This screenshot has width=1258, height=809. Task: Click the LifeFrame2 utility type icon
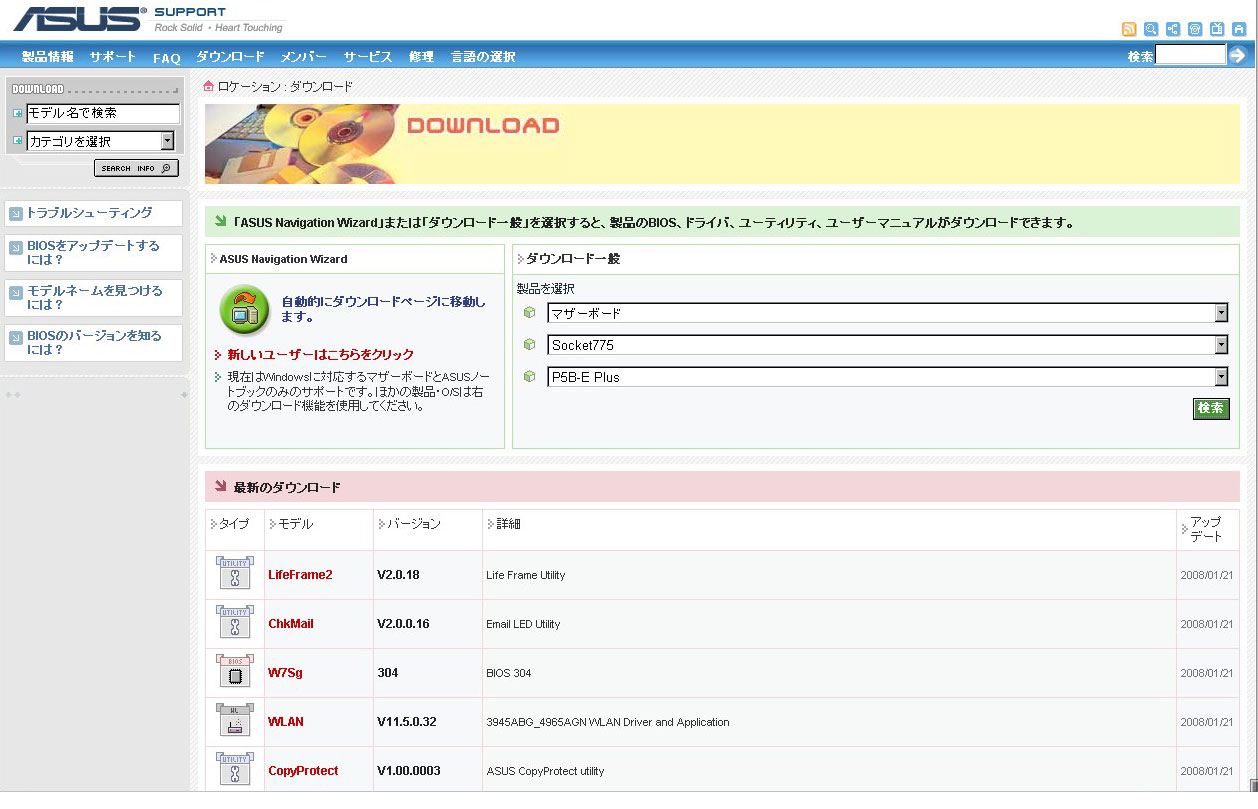coord(235,574)
